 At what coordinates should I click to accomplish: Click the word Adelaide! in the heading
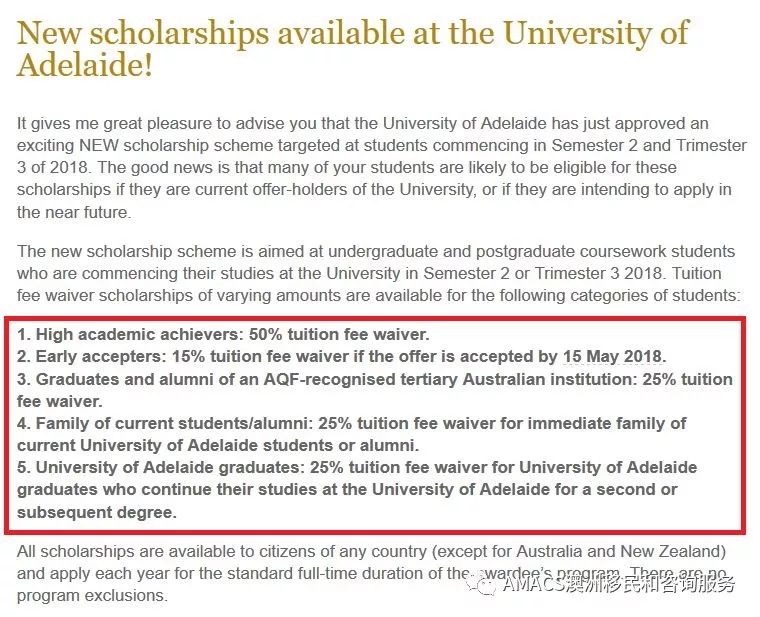[x=85, y=64]
